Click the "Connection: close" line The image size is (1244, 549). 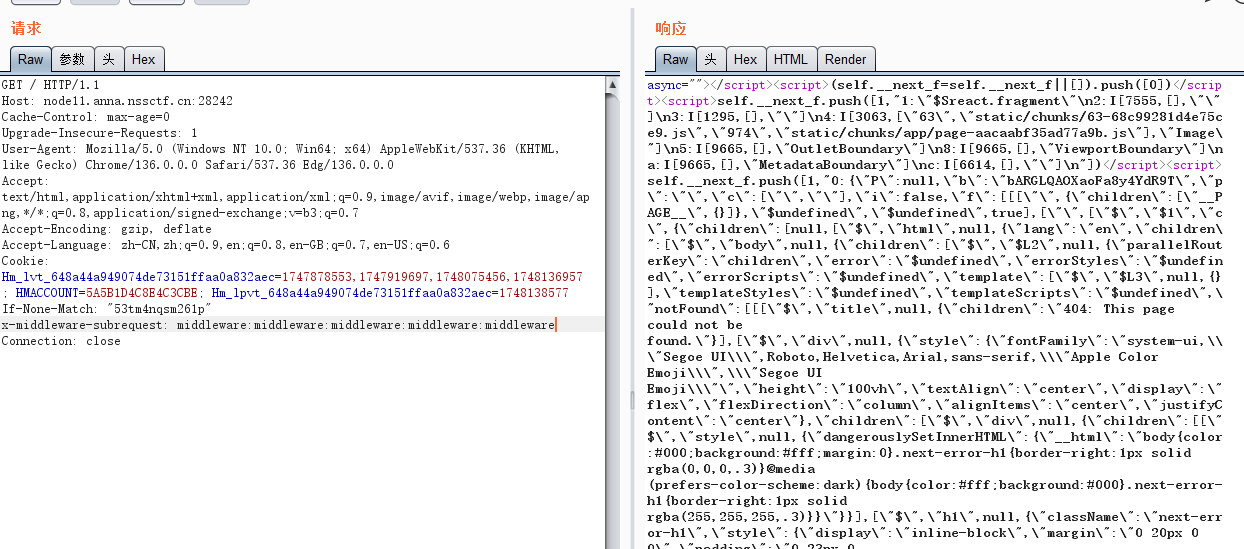[61, 341]
